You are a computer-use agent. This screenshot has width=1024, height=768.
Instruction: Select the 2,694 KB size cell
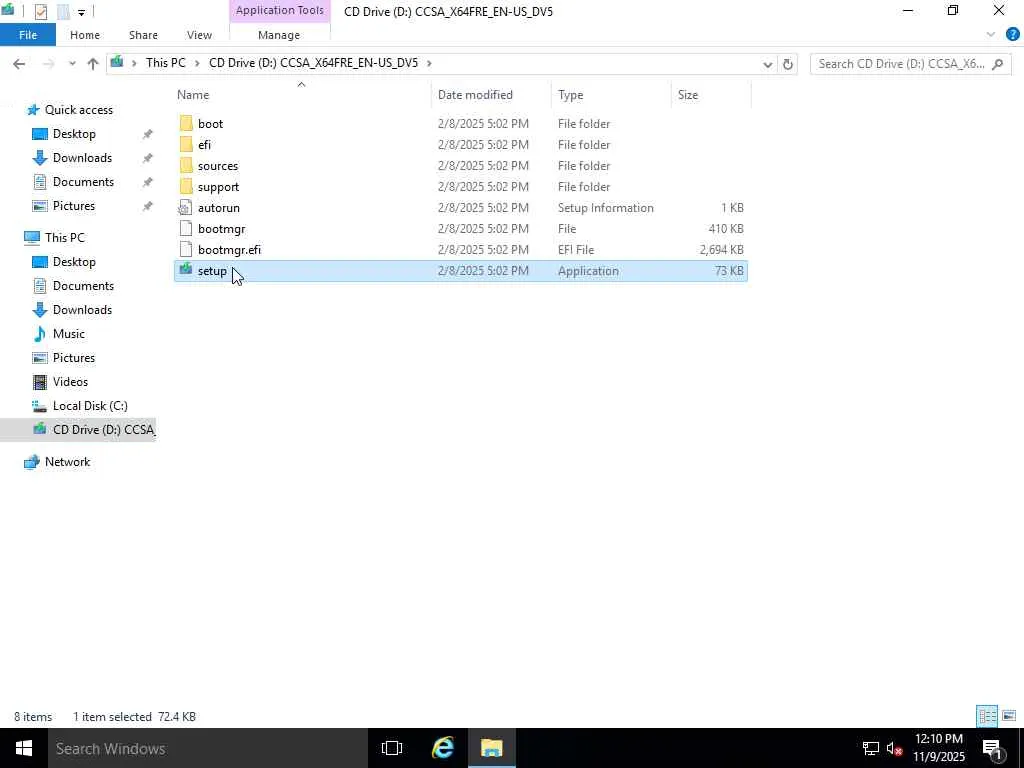(721, 249)
